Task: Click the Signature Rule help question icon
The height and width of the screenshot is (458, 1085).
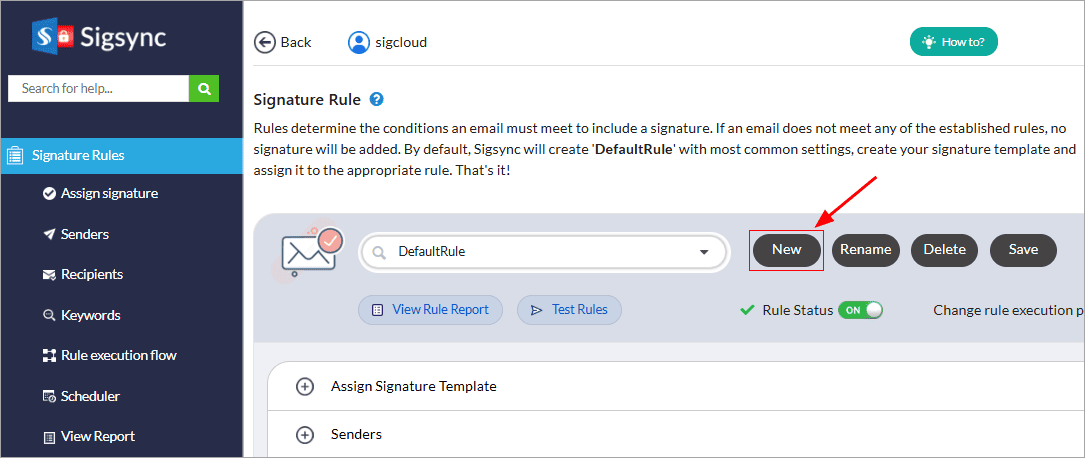Action: [377, 99]
